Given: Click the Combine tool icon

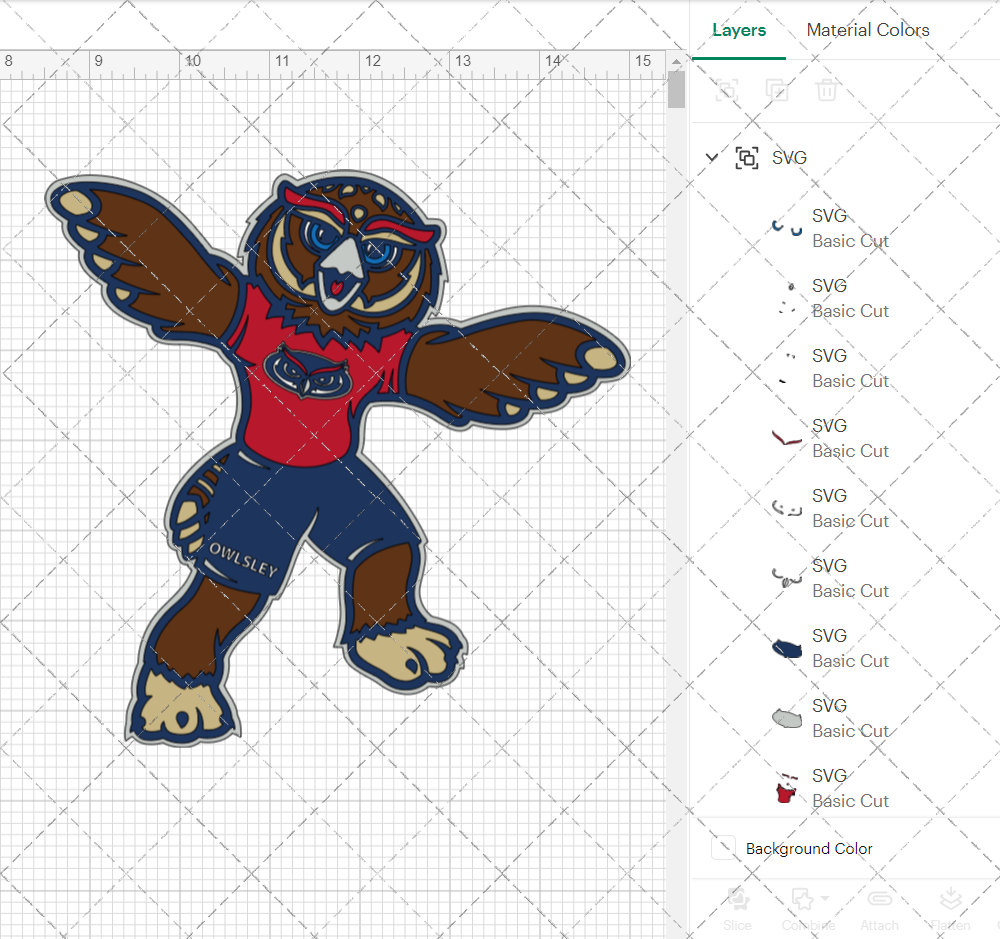Looking at the screenshot, I should click(803, 900).
